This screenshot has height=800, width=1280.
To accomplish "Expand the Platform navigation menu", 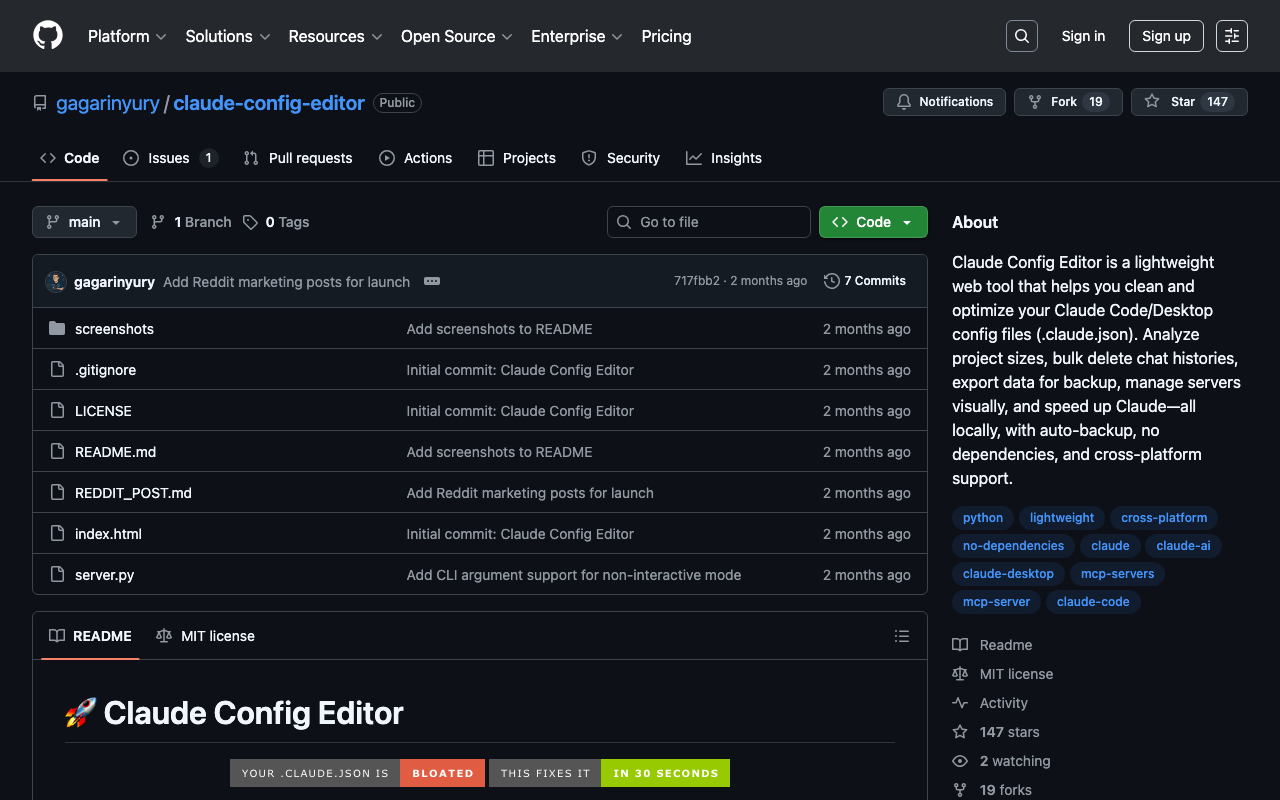I will (x=127, y=36).
